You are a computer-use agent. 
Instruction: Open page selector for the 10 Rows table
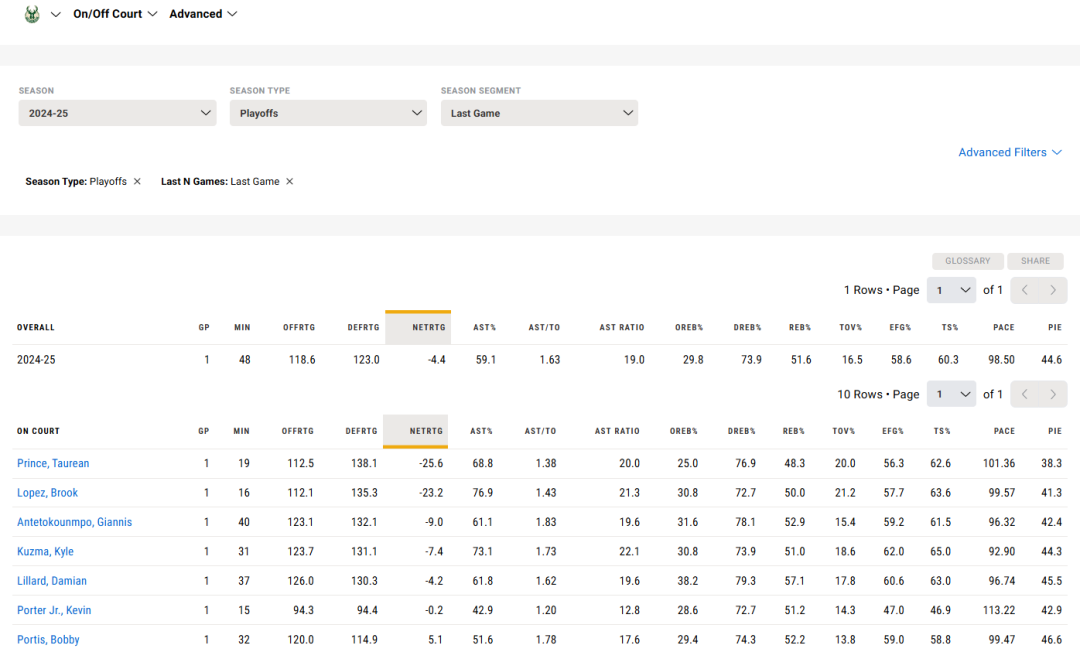[x=951, y=395]
